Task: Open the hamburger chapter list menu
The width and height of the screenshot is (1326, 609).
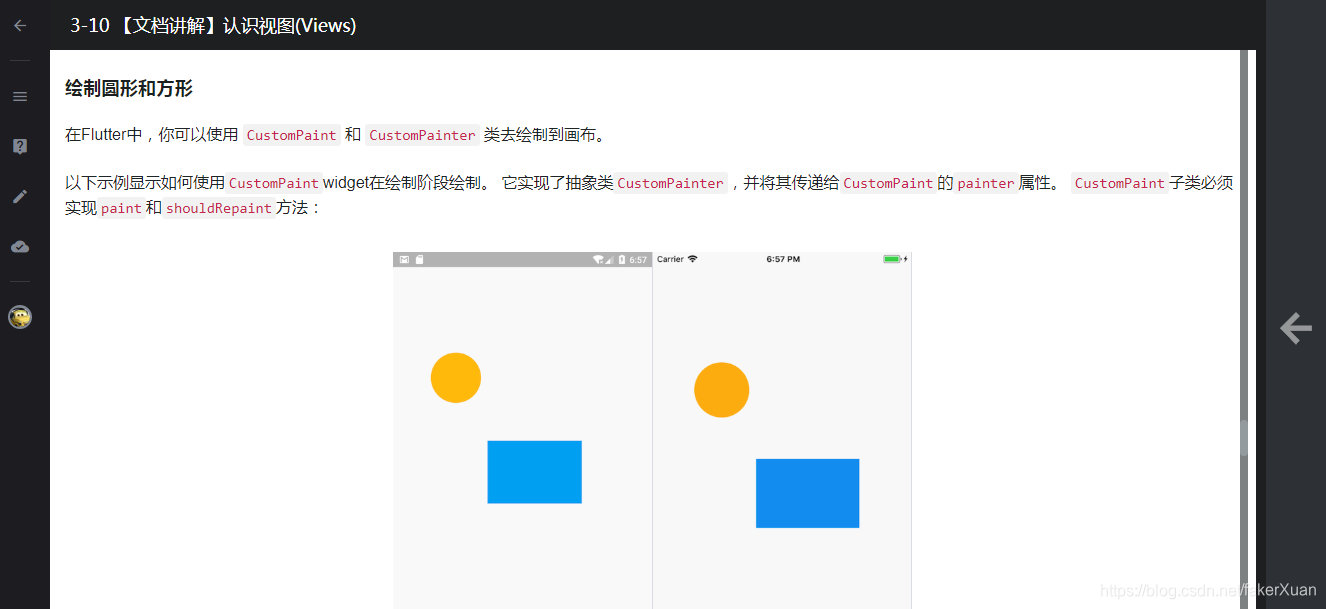Action: click(x=20, y=97)
